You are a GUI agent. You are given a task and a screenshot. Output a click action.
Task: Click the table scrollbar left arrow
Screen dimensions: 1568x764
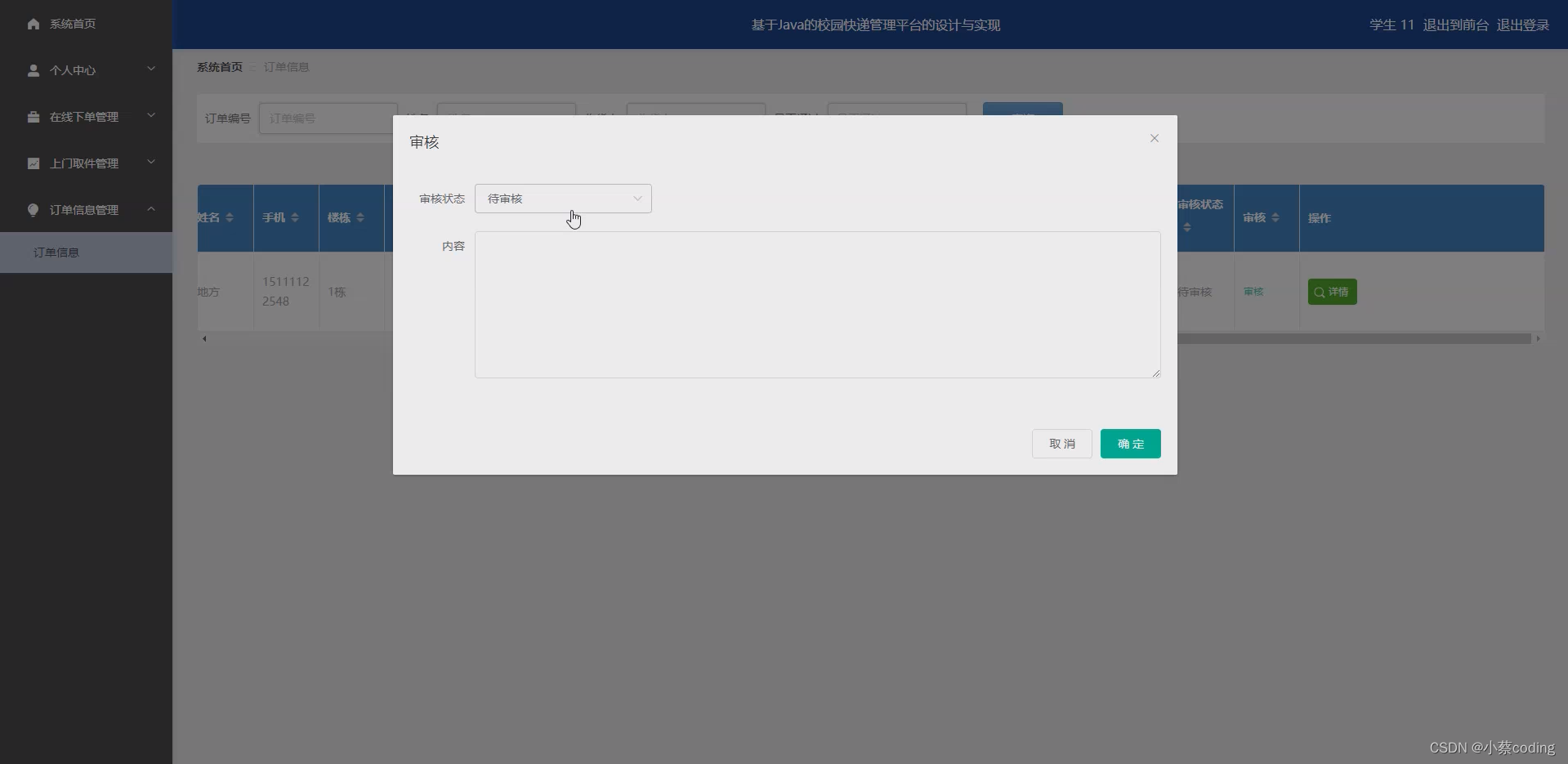(204, 338)
